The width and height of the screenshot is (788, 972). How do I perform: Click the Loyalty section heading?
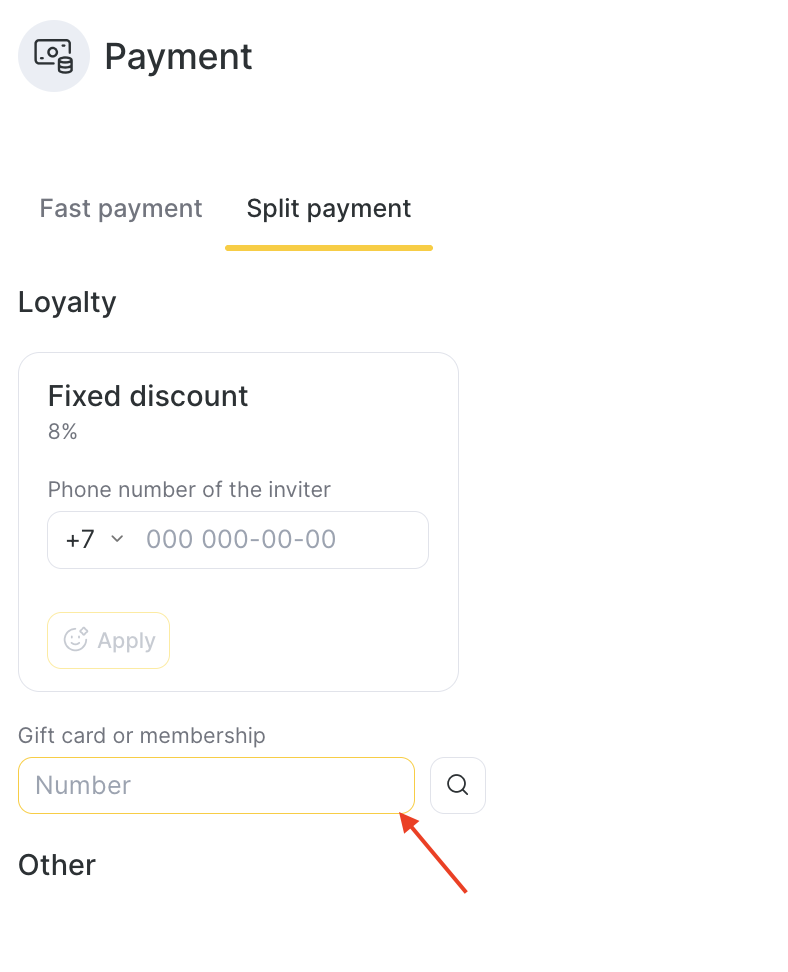coord(67,302)
